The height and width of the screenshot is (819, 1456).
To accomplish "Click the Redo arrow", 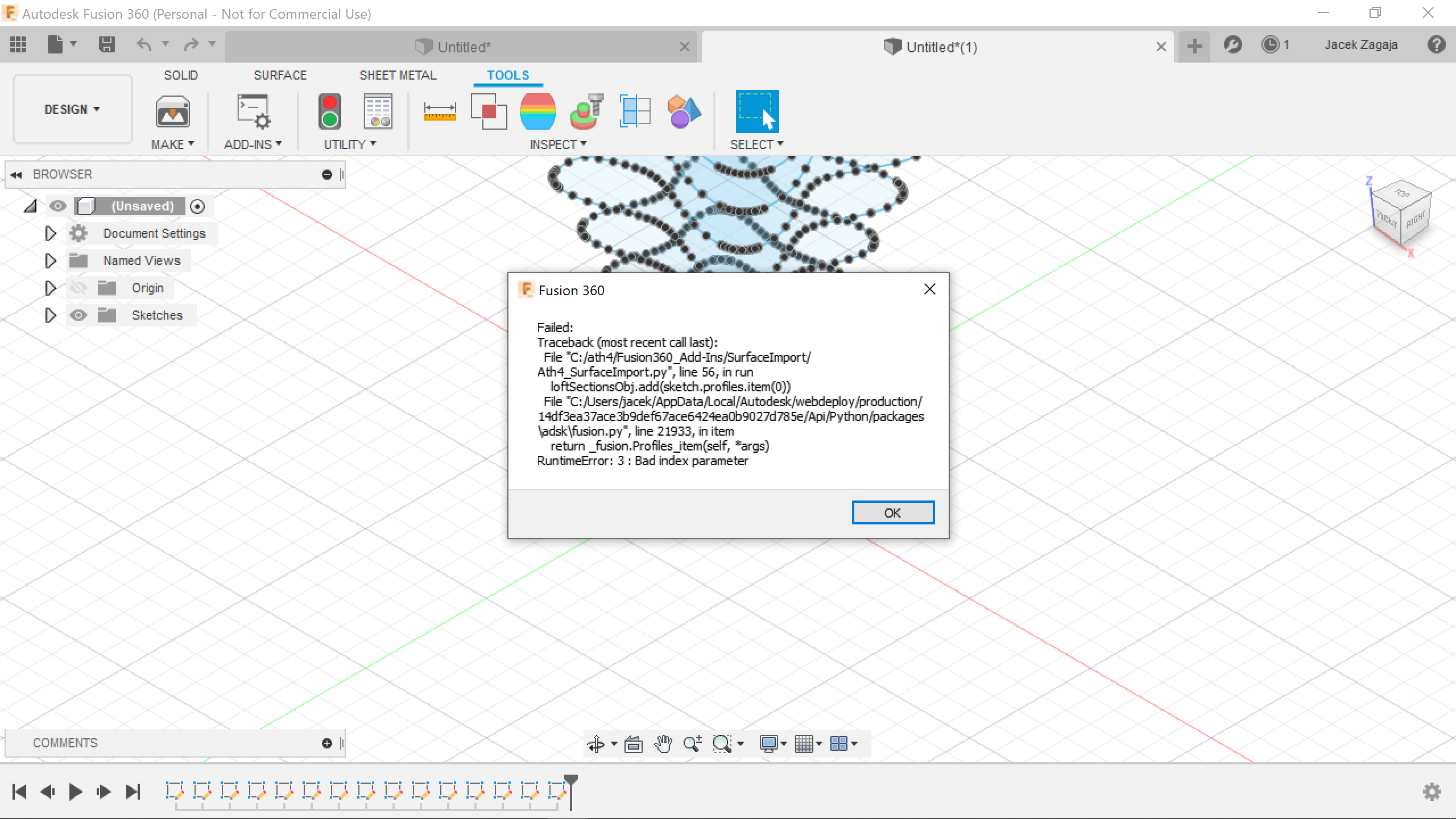I will pyautogui.click(x=191, y=44).
